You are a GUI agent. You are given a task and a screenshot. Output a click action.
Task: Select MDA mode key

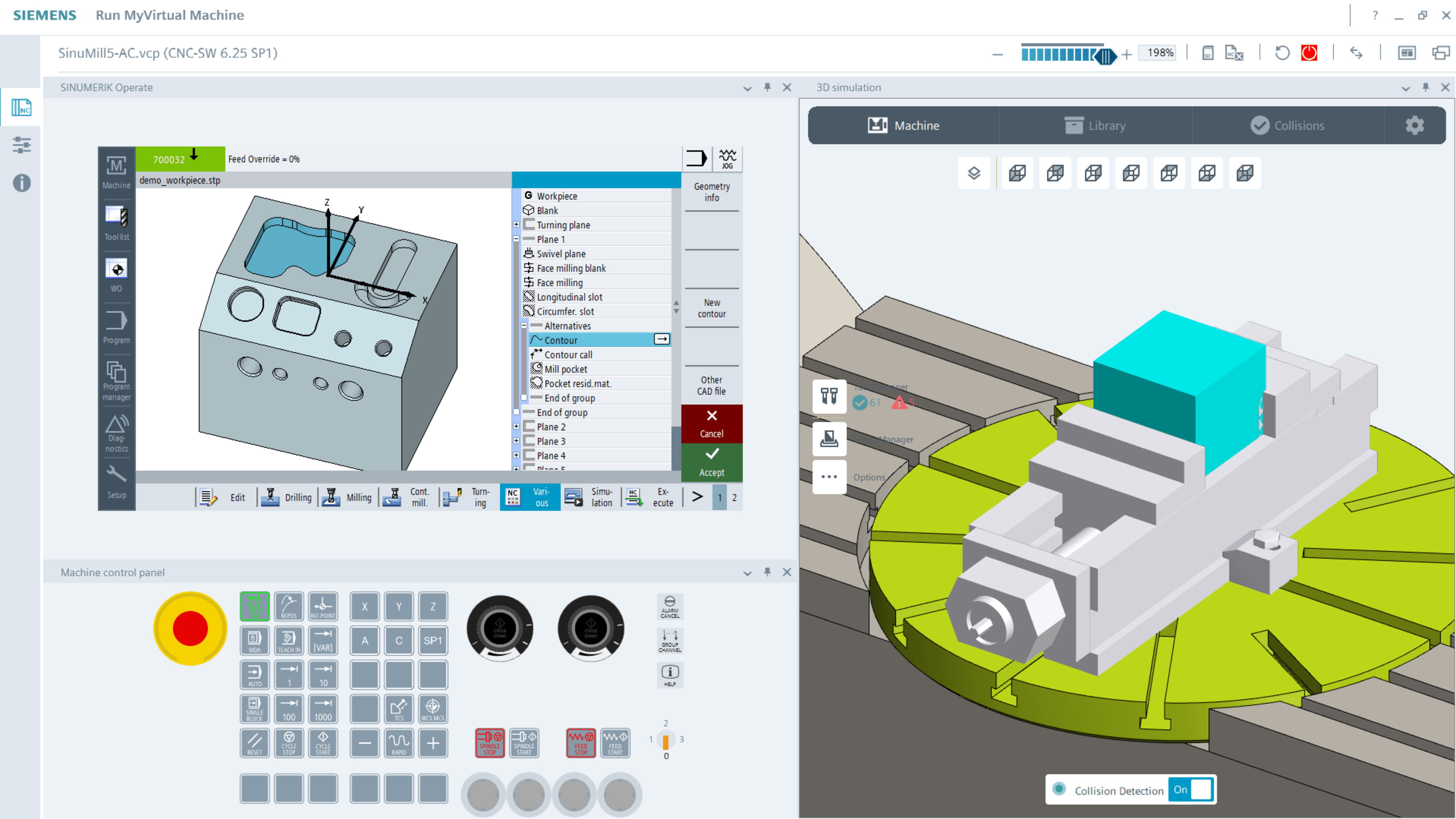click(254, 640)
